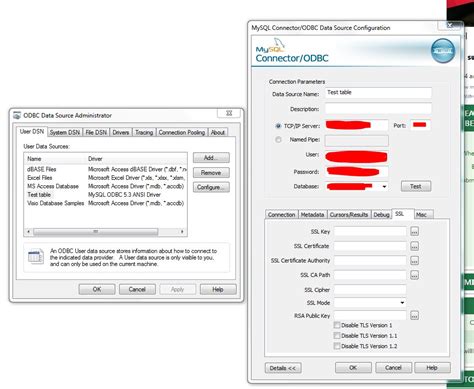This screenshot has width=474, height=389.
Task: Open the Drivers tab
Action: 121,133
